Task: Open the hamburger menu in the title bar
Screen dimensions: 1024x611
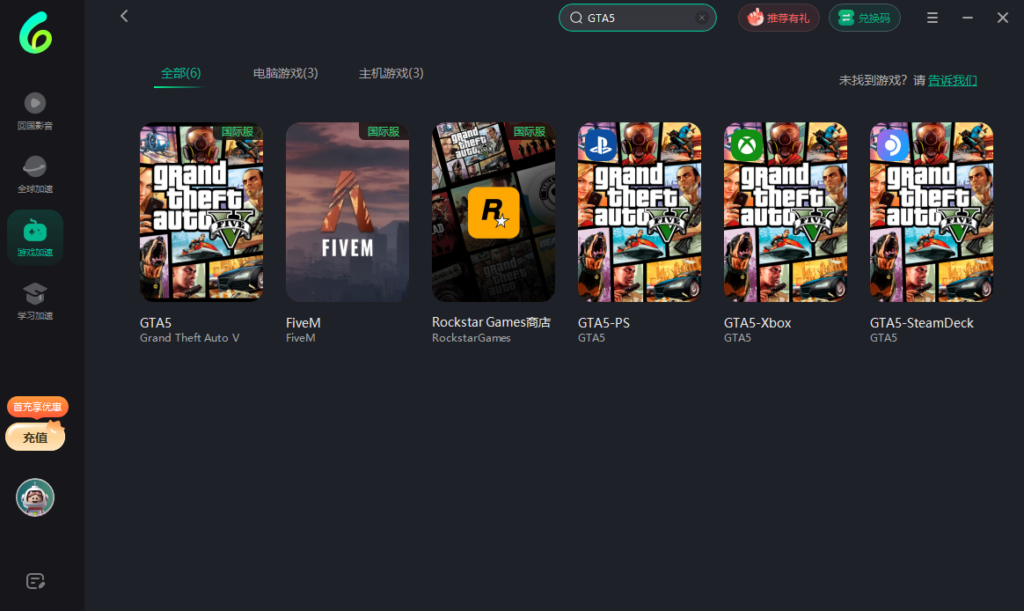Action: pyautogui.click(x=934, y=17)
